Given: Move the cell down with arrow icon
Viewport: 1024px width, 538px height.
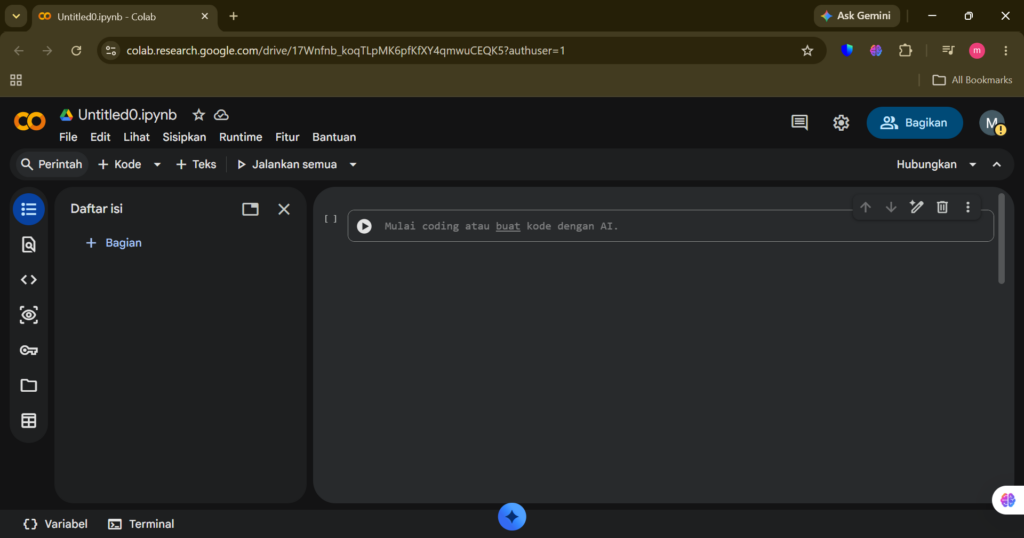Looking at the screenshot, I should tap(891, 208).
